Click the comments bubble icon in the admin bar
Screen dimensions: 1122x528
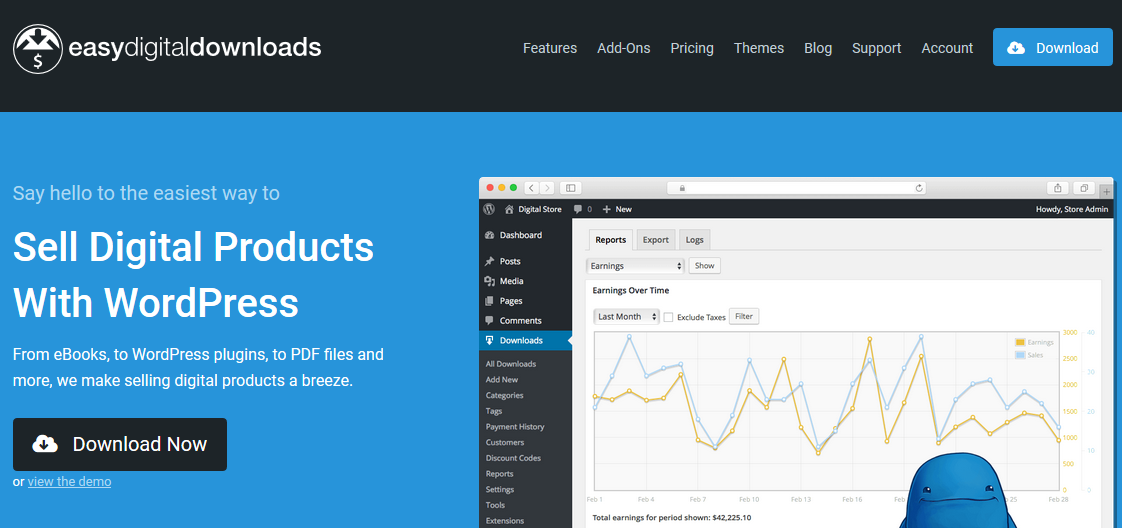click(577, 210)
